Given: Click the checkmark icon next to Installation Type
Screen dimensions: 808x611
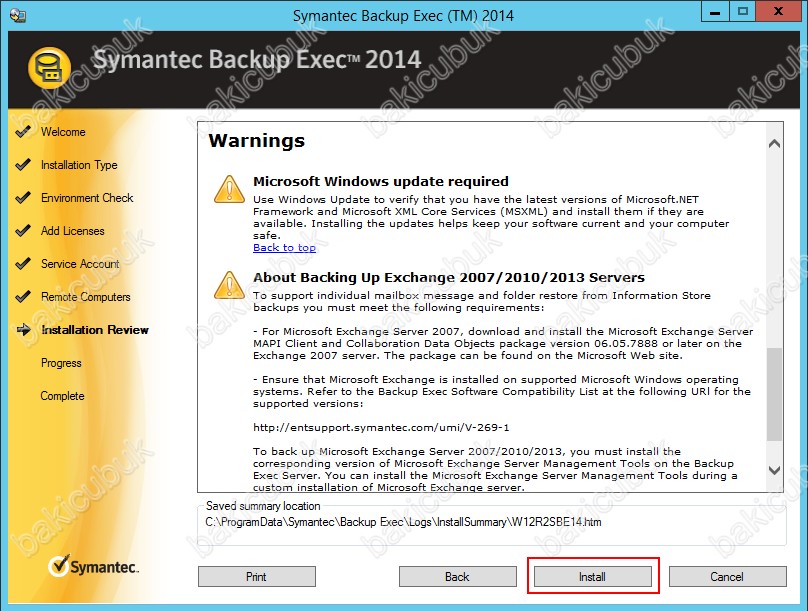Looking at the screenshot, I should [x=23, y=165].
